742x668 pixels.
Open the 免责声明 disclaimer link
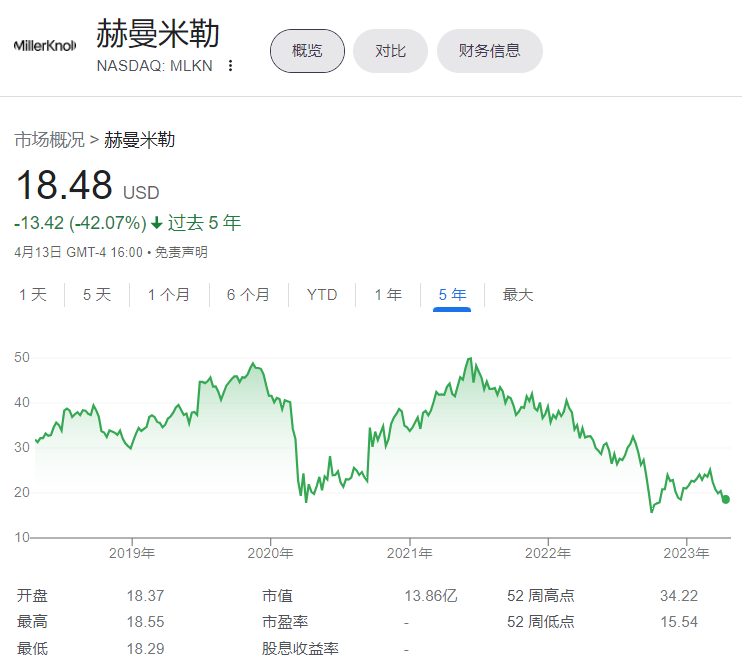pos(181,252)
